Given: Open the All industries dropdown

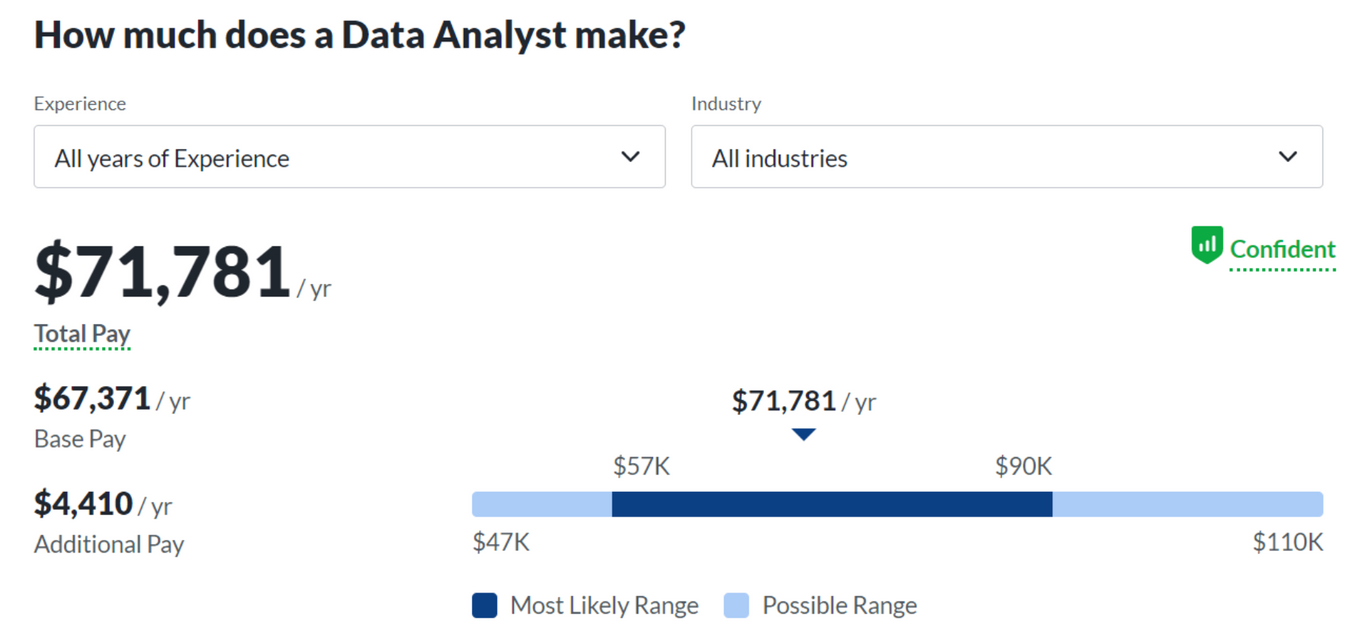Looking at the screenshot, I should coord(1007,156).
